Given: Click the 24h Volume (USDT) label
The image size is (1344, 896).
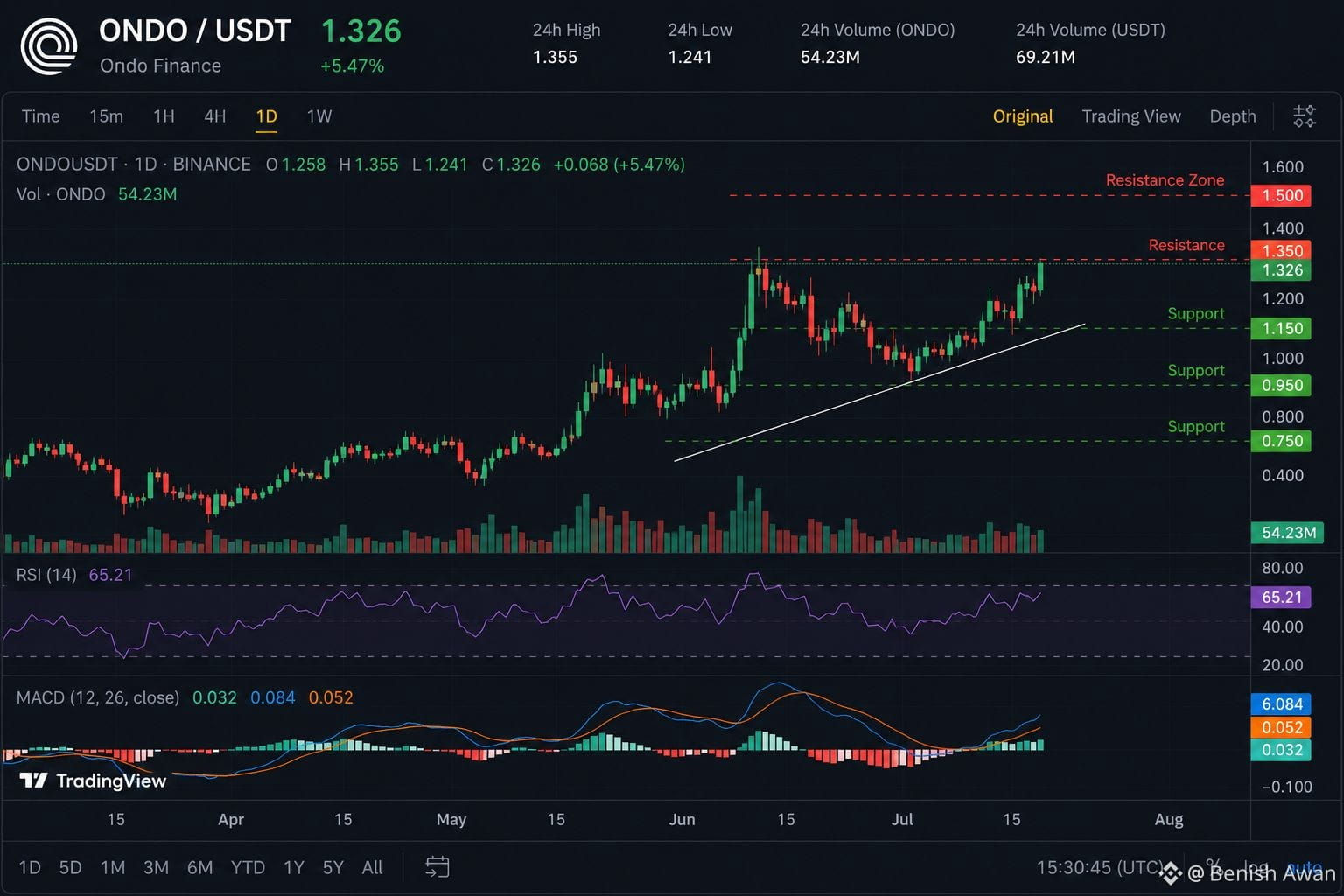Looking at the screenshot, I should click(1090, 30).
